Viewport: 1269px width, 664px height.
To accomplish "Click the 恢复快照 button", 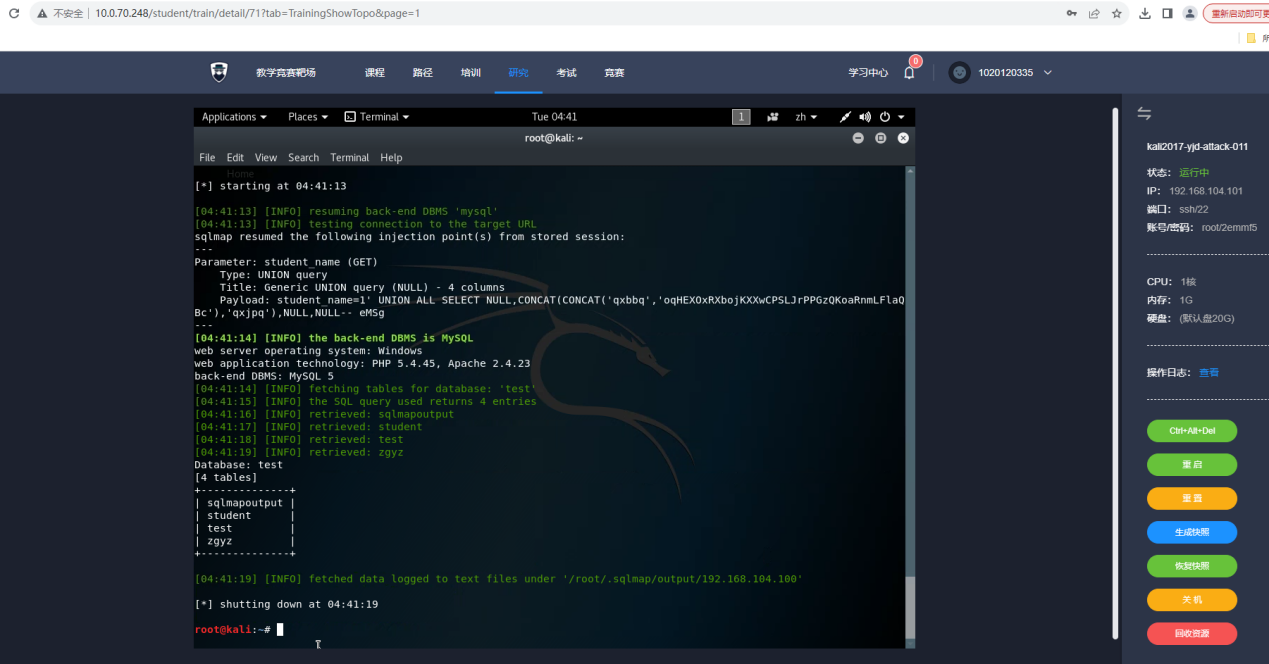I will [1192, 566].
